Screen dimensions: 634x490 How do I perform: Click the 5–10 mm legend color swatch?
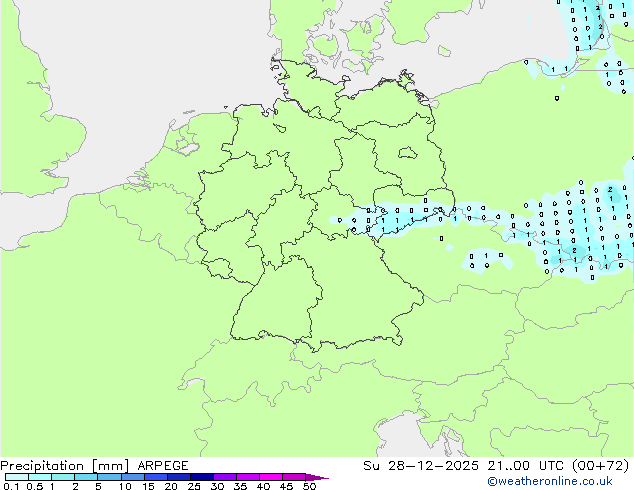109,477
